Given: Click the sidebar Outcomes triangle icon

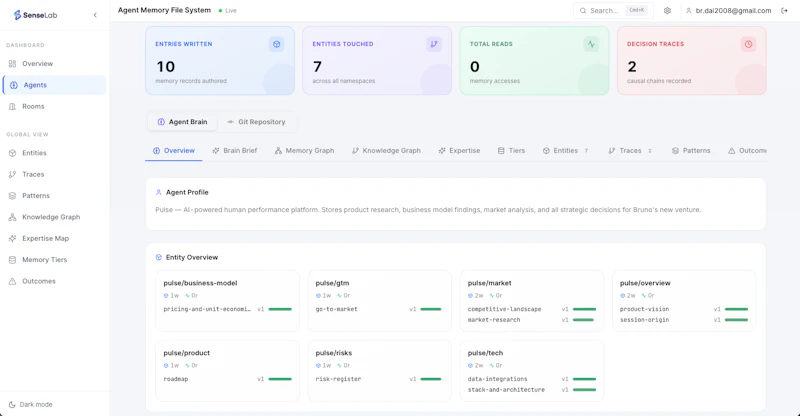Looking at the screenshot, I should [12, 281].
